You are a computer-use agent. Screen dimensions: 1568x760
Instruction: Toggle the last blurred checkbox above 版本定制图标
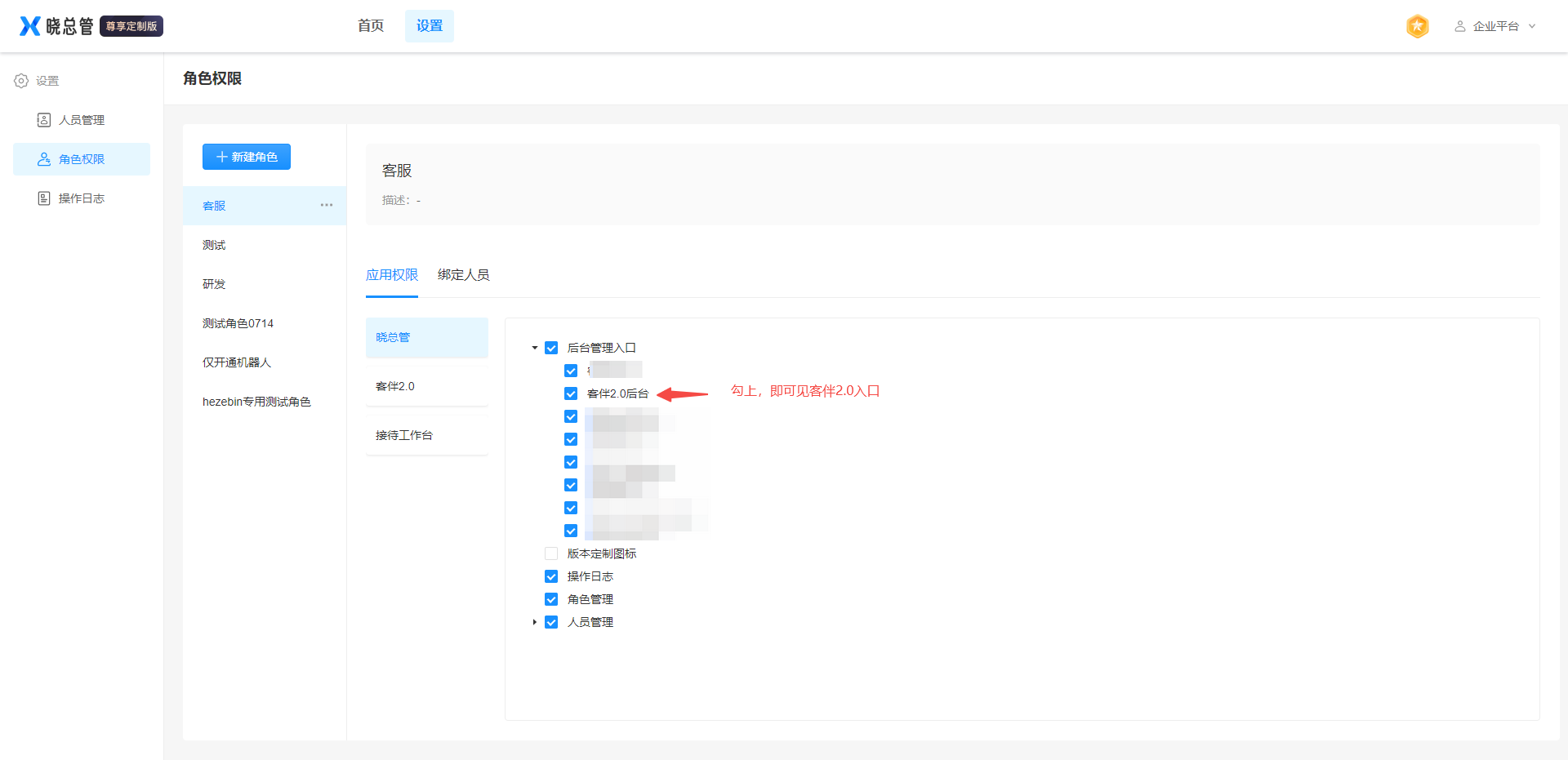[x=571, y=531]
